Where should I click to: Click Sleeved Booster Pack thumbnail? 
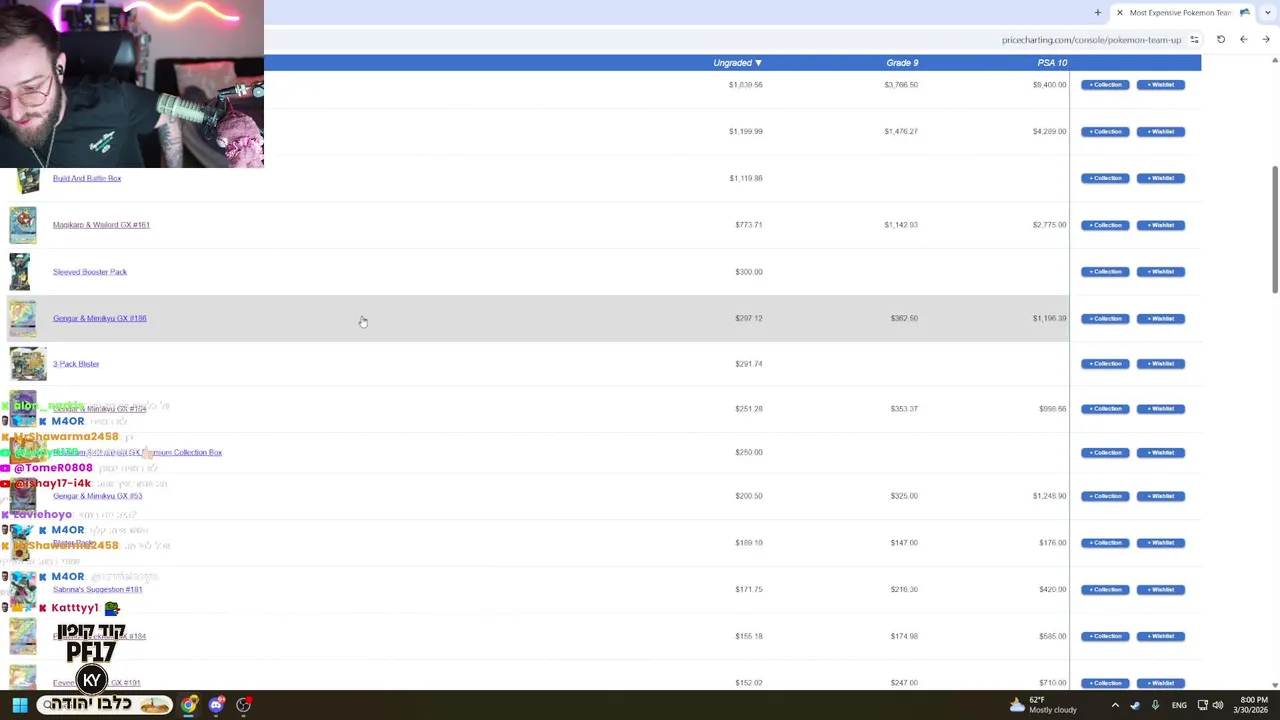point(20,272)
